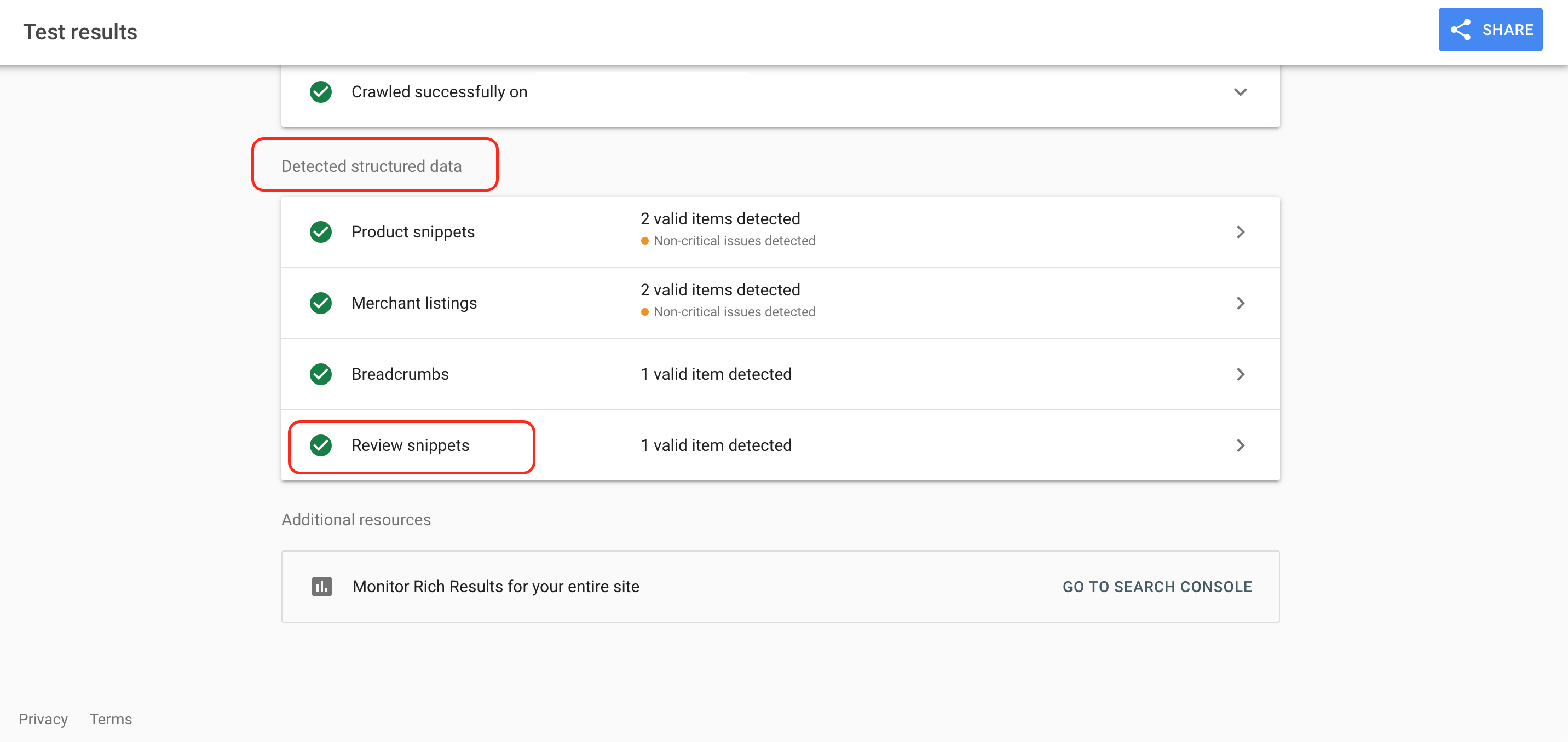The height and width of the screenshot is (742, 1568).
Task: Click the green checkmark next to Review snippets
Action: 321,445
